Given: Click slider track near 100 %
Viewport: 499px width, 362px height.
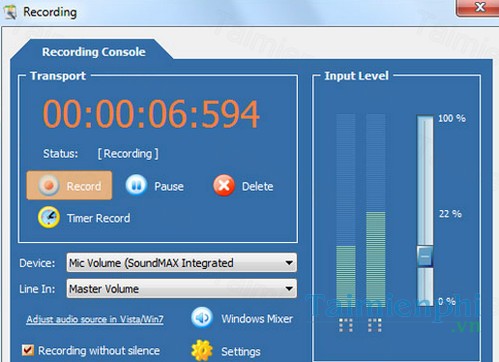Looking at the screenshot, I should click(x=425, y=120).
